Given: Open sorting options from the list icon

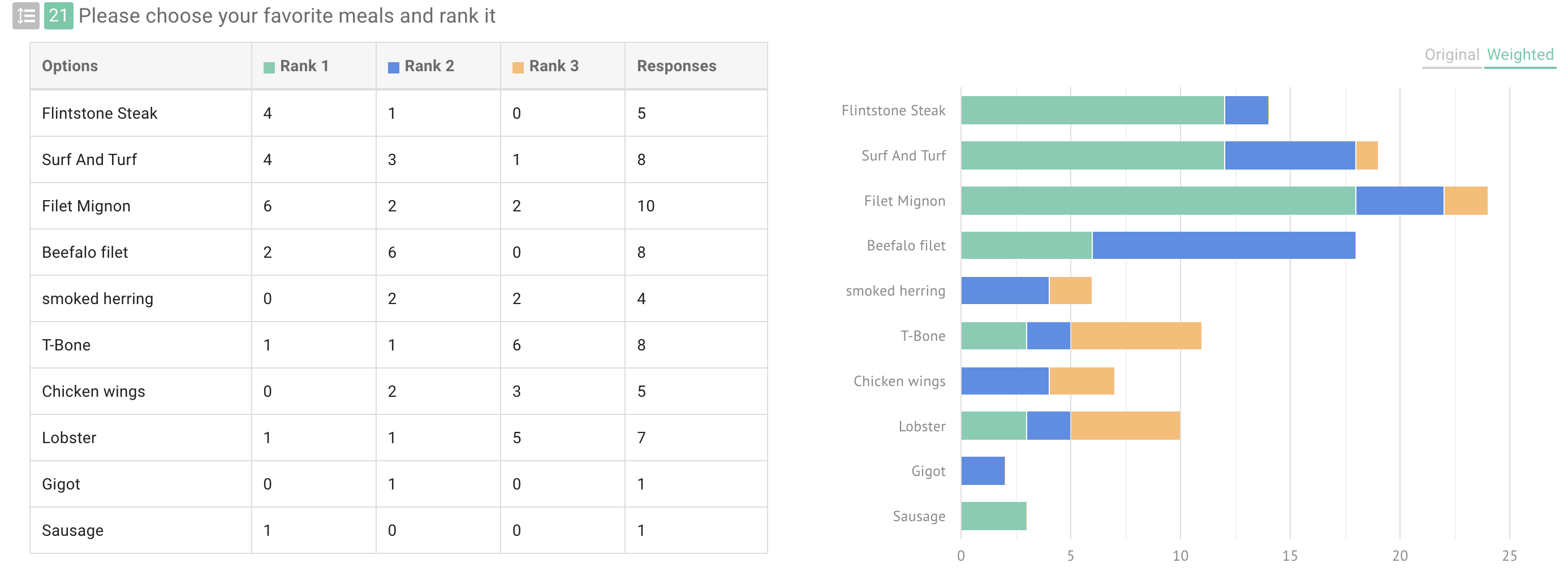Looking at the screenshot, I should coord(24,16).
